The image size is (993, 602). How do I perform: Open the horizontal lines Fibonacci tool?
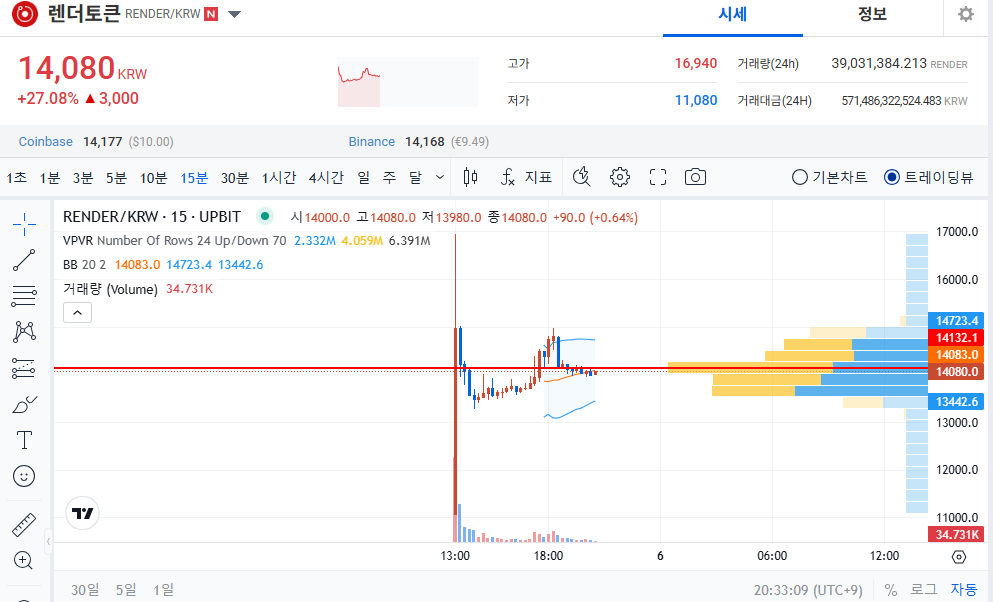click(24, 296)
